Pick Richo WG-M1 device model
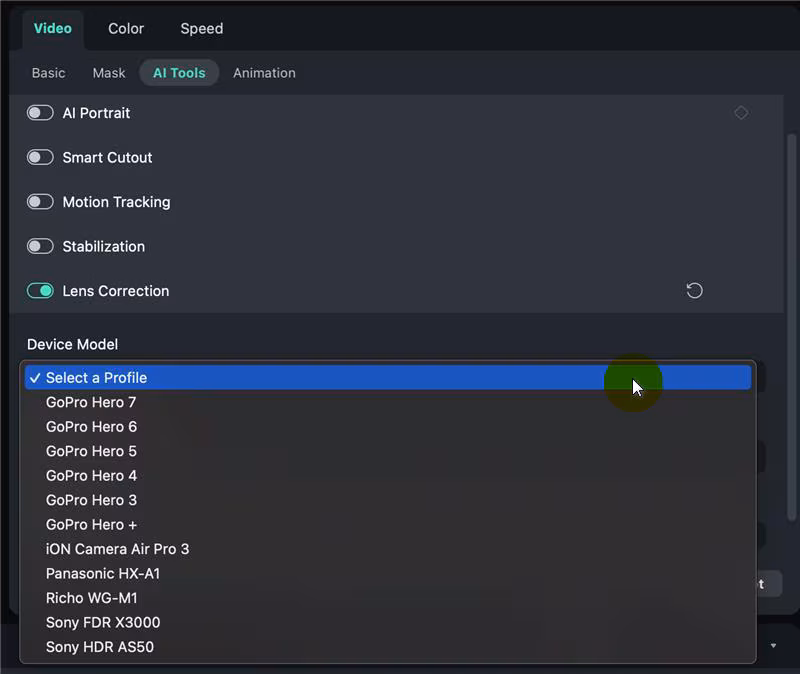This screenshot has width=800, height=674. click(388, 598)
